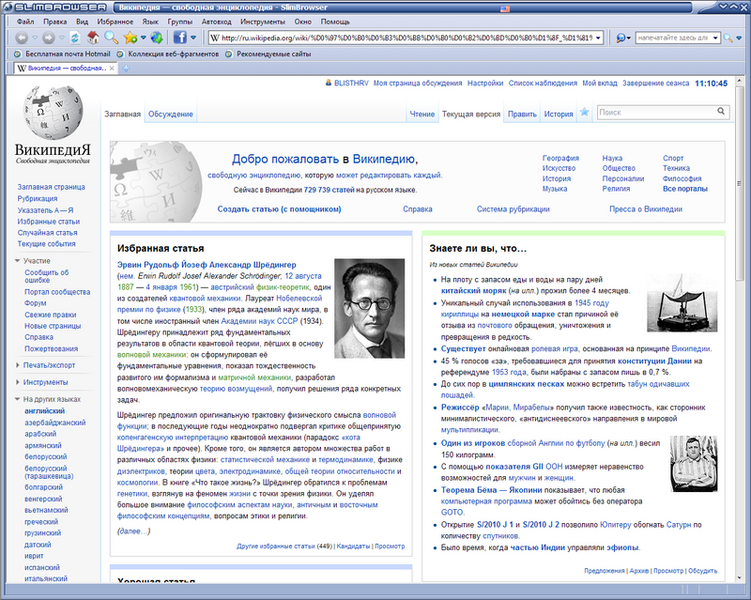751x600 pixels.
Task: Click the recommended sites bookmark icon
Action: [229, 54]
